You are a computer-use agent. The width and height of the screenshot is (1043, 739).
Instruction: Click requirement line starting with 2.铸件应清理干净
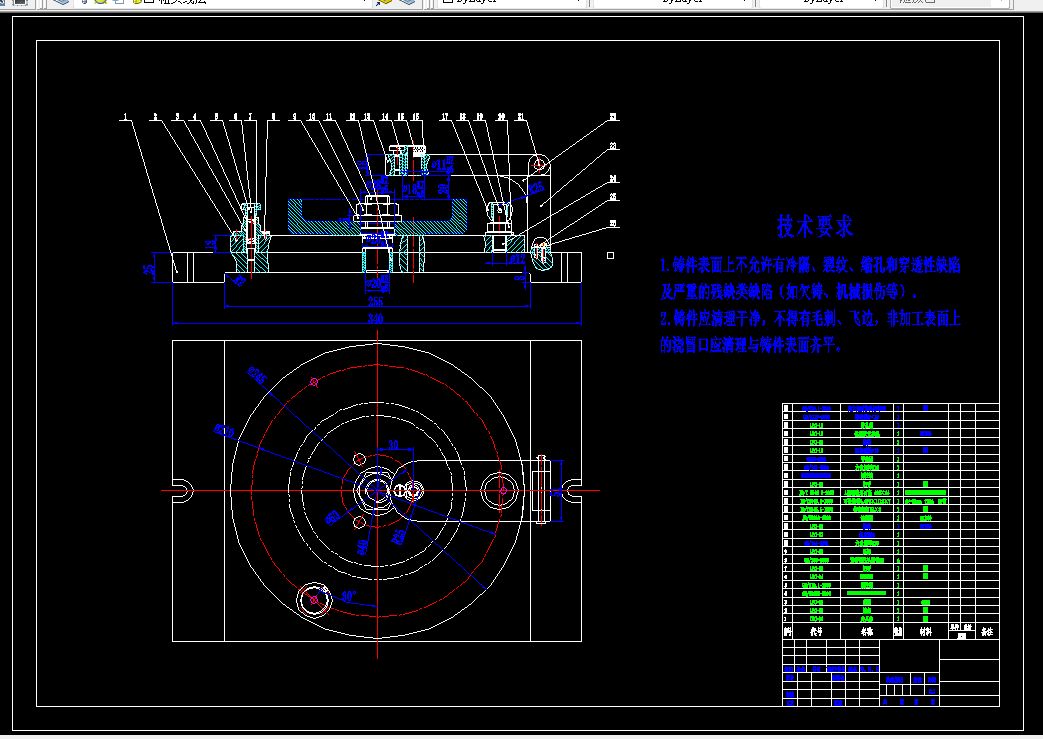tap(810, 319)
